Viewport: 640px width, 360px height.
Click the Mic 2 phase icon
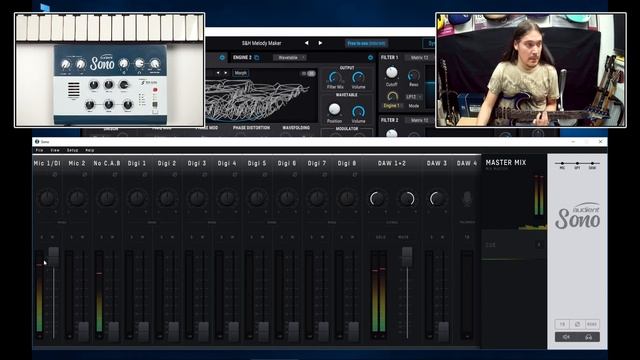coord(84,175)
